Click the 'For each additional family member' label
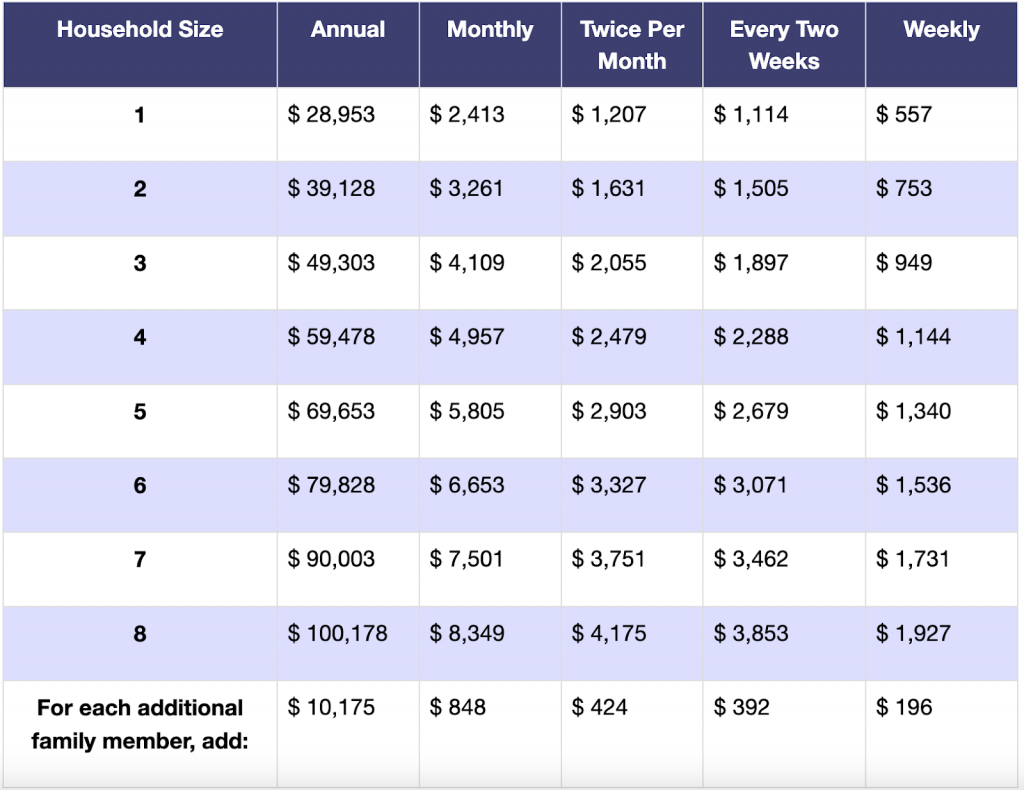Image resolution: width=1024 pixels, height=790 pixels. [139, 724]
